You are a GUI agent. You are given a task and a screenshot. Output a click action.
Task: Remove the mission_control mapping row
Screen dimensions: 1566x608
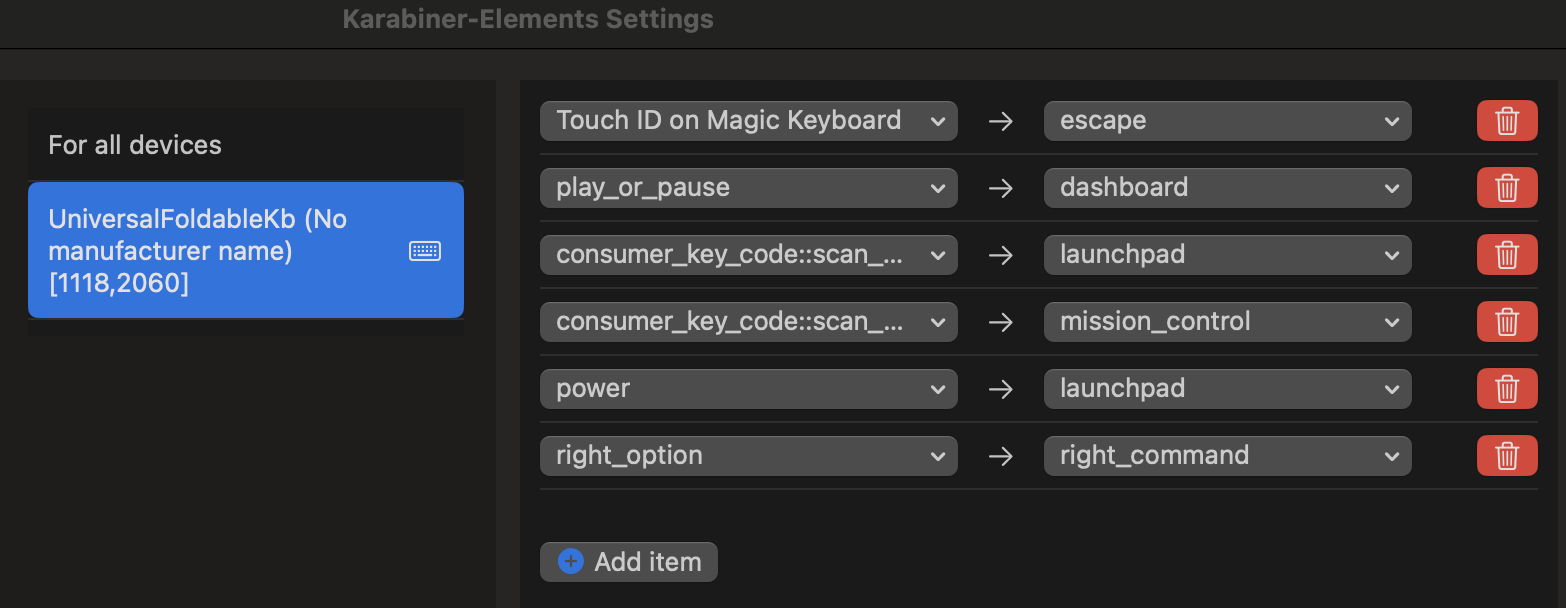point(1506,322)
